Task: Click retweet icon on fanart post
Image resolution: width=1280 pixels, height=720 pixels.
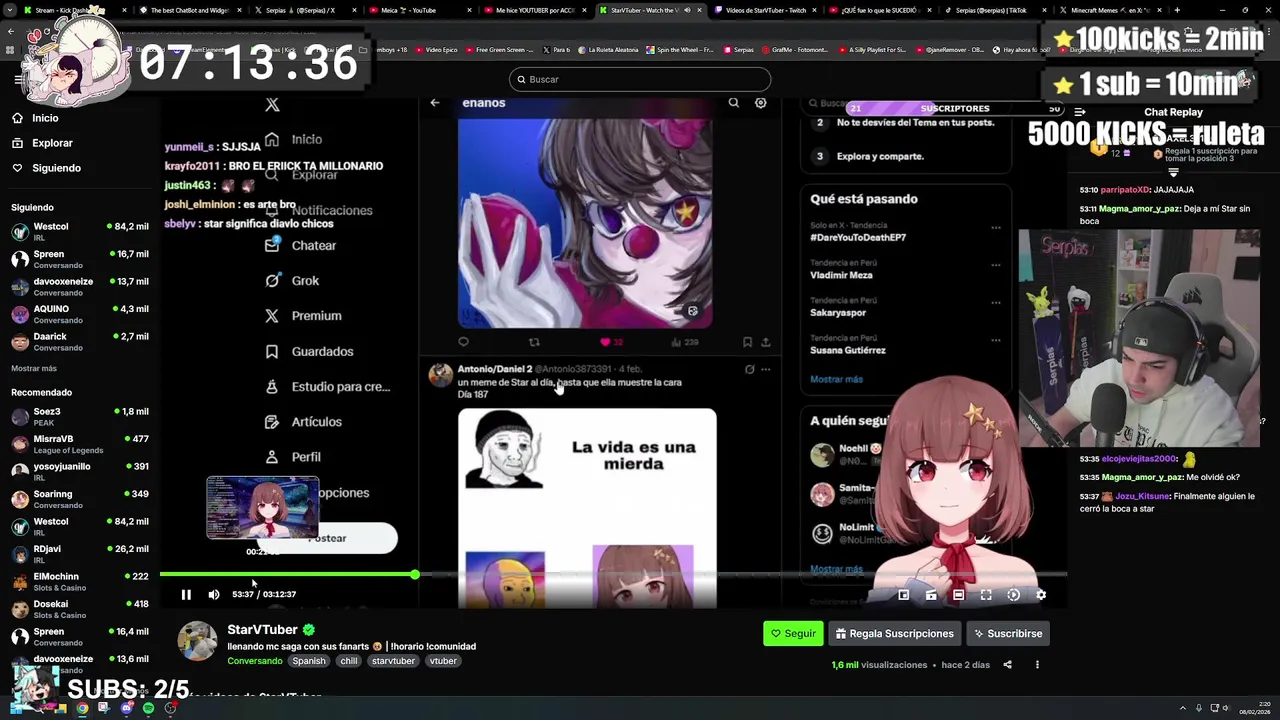Action: pyautogui.click(x=534, y=342)
